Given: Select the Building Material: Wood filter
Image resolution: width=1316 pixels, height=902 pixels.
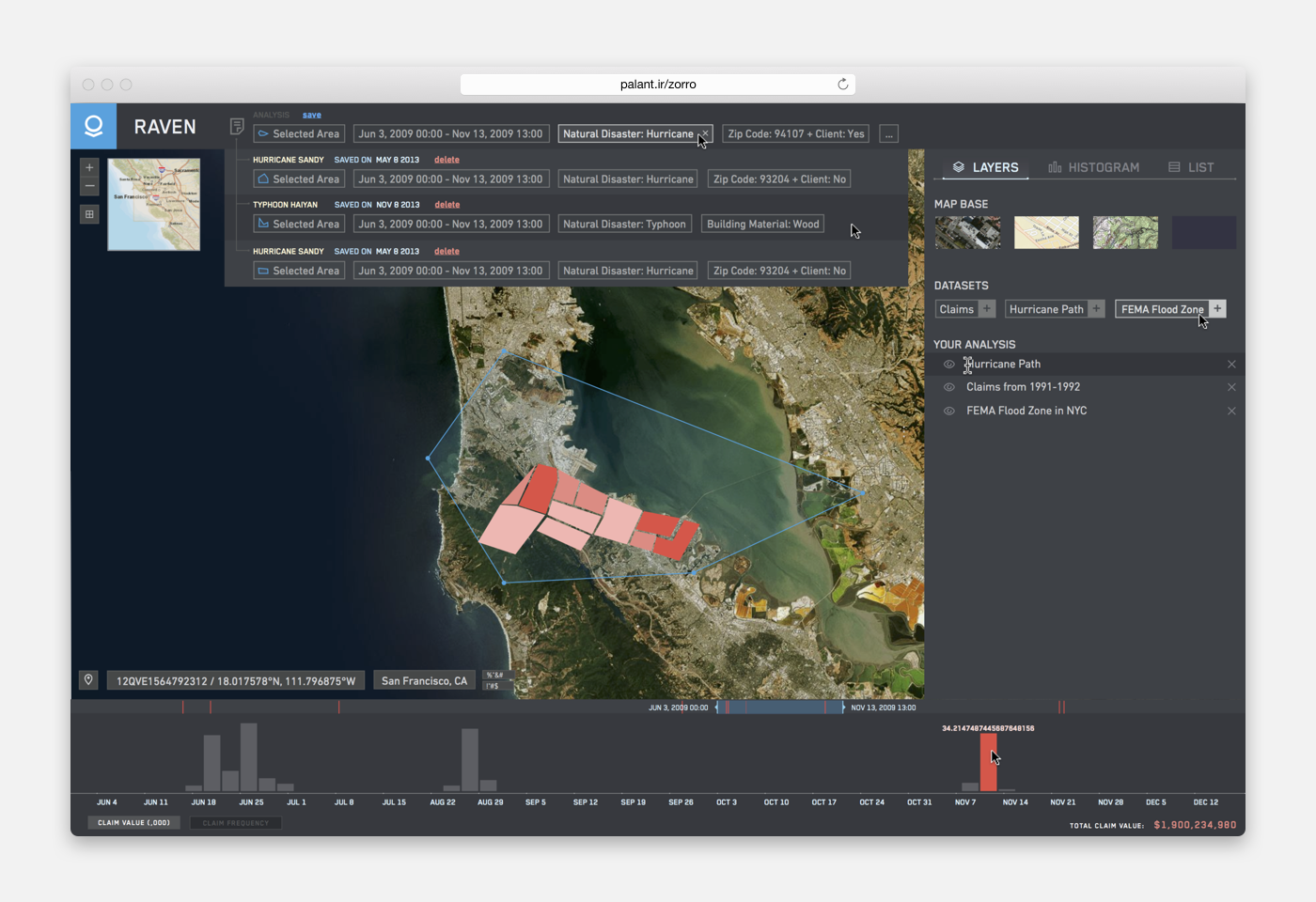Looking at the screenshot, I should click(763, 224).
